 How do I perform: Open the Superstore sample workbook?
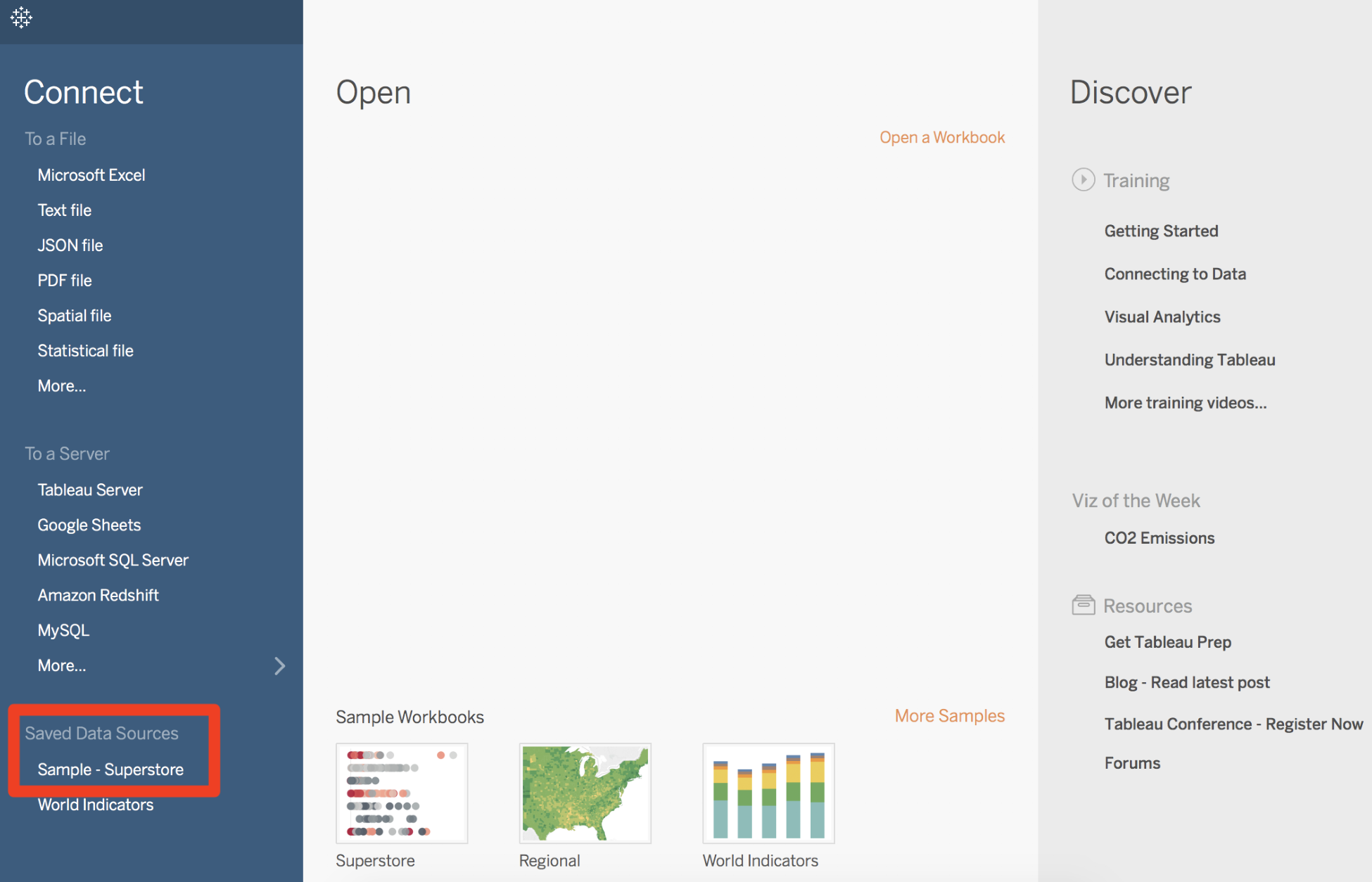coord(401,793)
